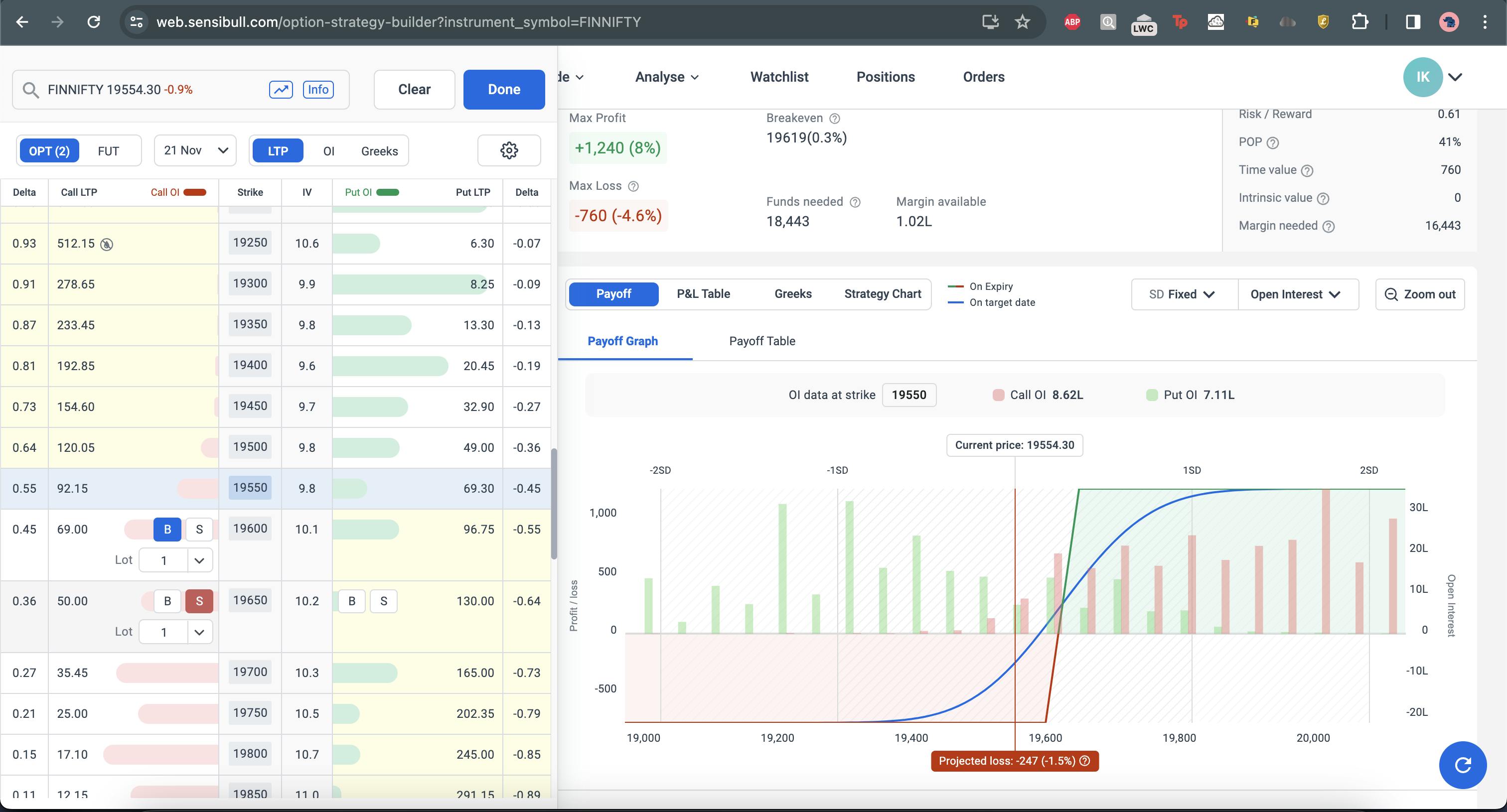Click the blue refresh floating button
1507x812 pixels.
pyautogui.click(x=1462, y=765)
